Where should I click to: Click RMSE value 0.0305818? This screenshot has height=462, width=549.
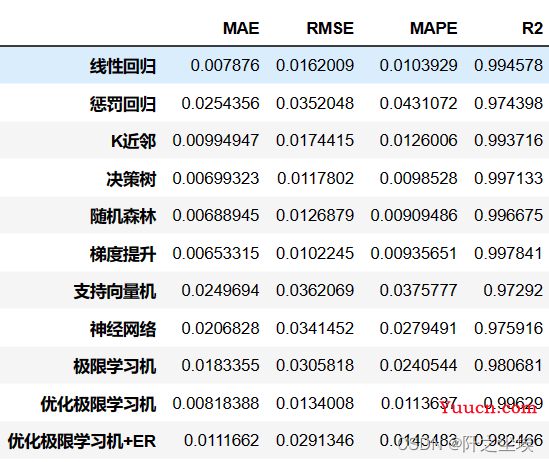(x=315, y=365)
